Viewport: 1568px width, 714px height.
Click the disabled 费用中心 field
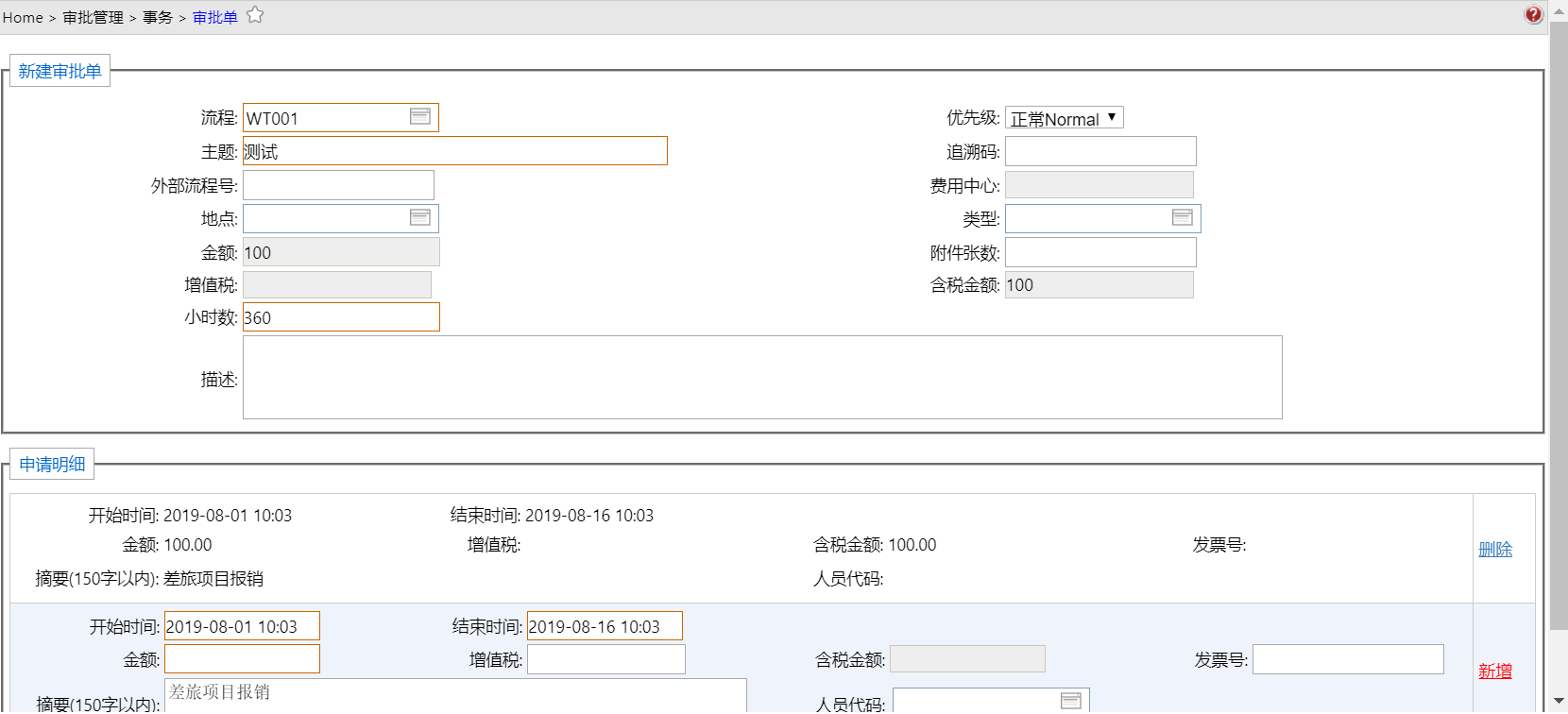(x=1099, y=185)
